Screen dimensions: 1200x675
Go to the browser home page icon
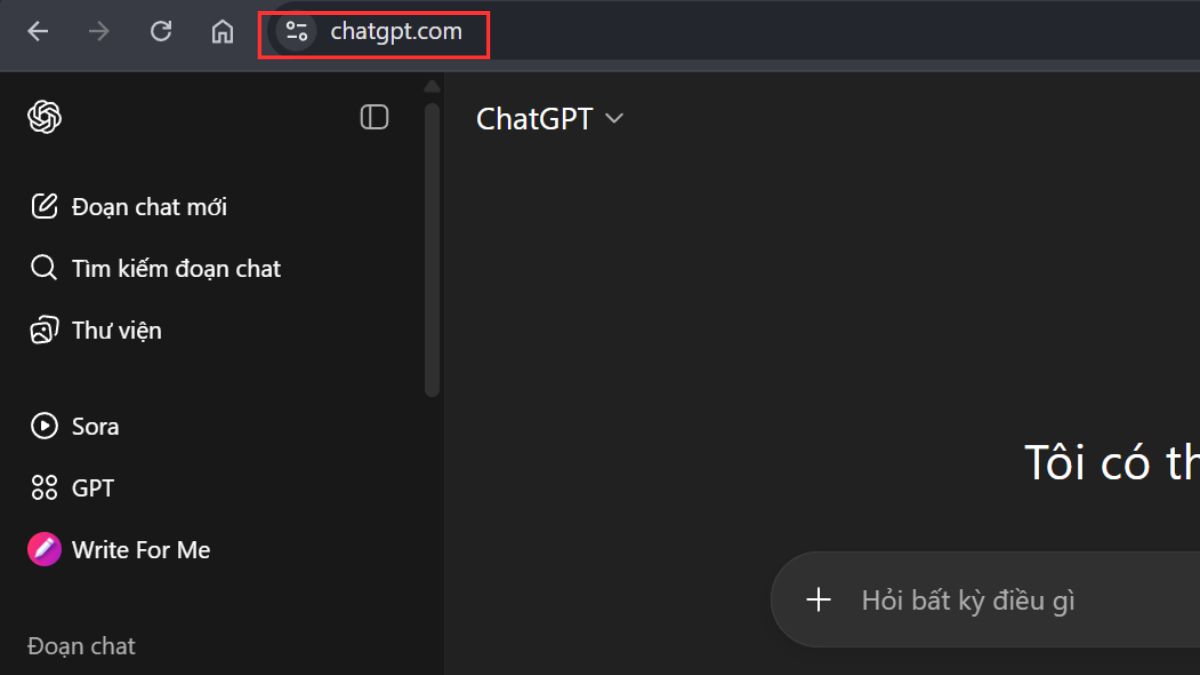point(222,32)
